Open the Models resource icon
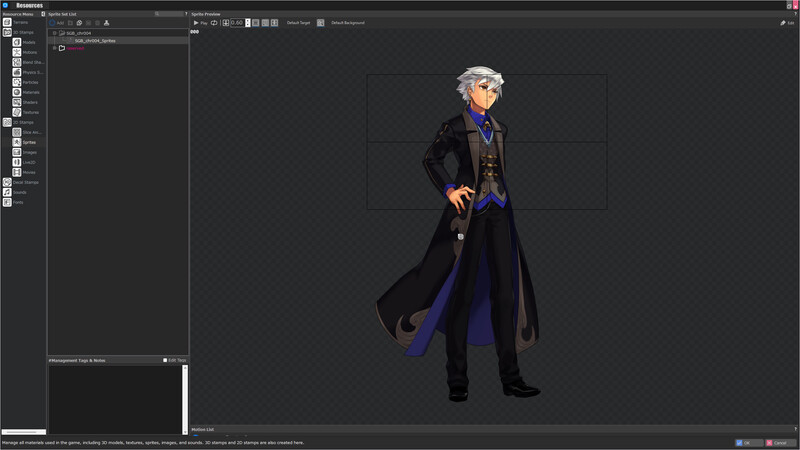 pos(17,42)
